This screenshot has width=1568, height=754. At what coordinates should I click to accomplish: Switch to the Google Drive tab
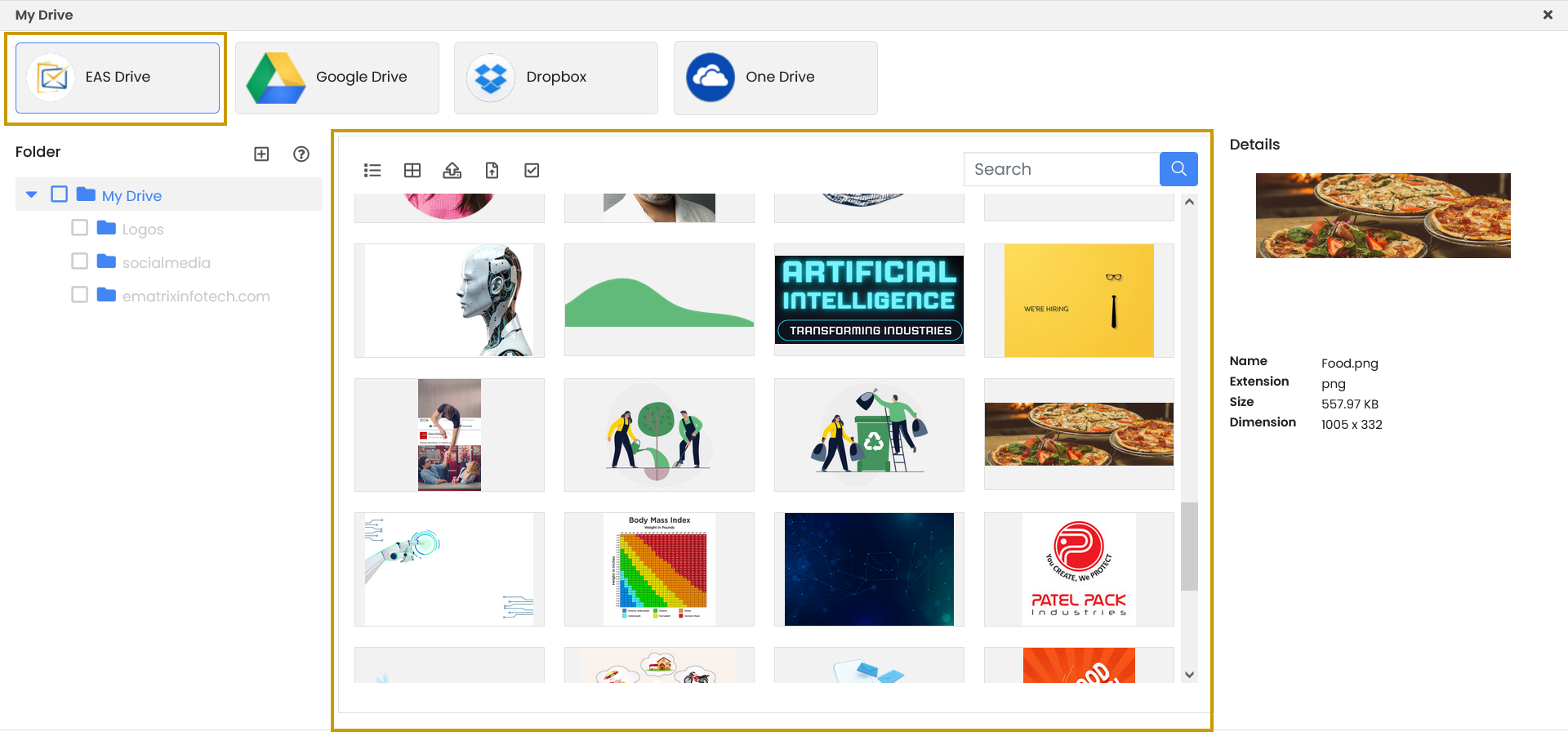[336, 78]
